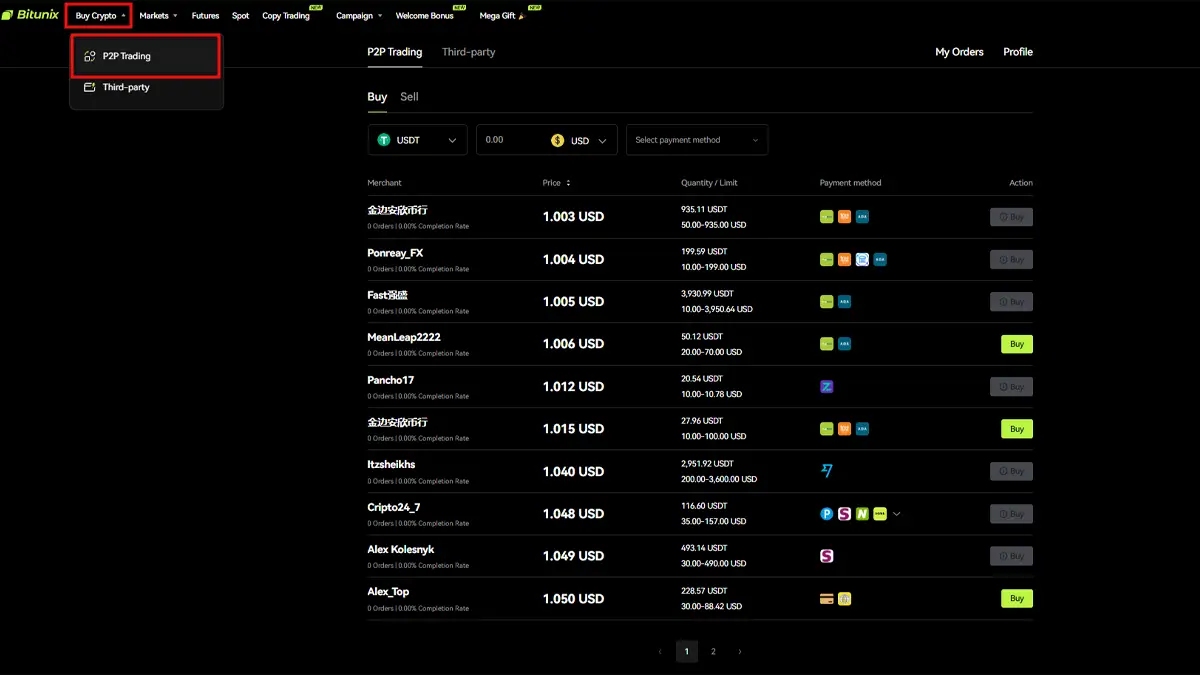Click merchant name MeanLeap2222
The width and height of the screenshot is (1200, 675).
coord(404,338)
